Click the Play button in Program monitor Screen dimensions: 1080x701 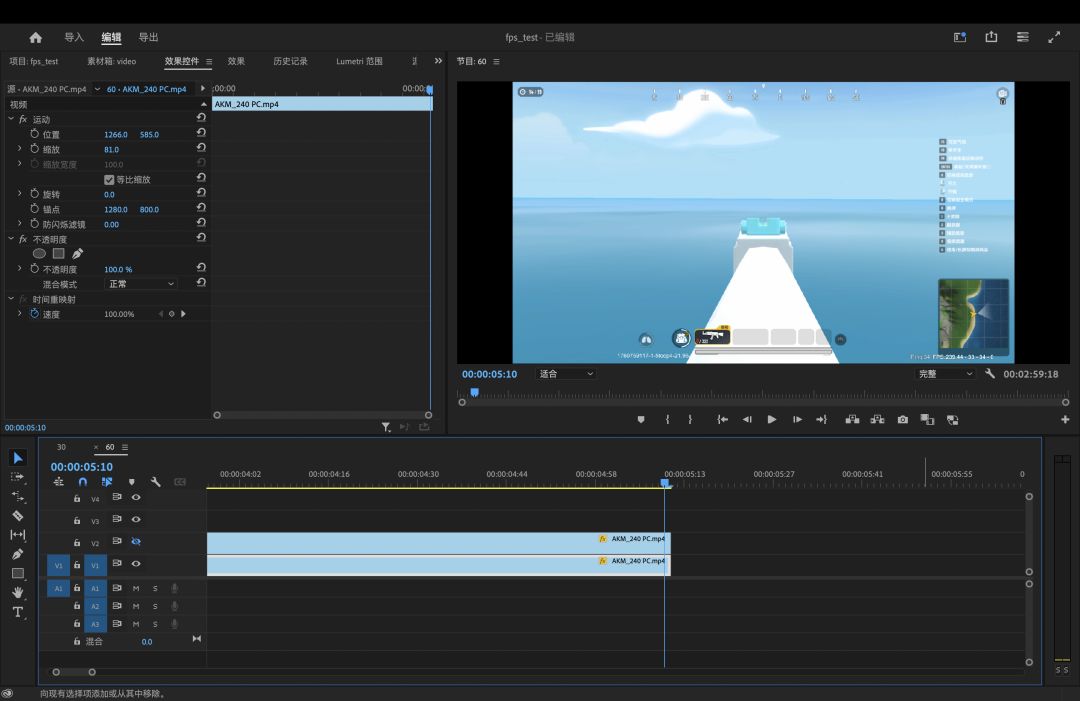point(772,420)
